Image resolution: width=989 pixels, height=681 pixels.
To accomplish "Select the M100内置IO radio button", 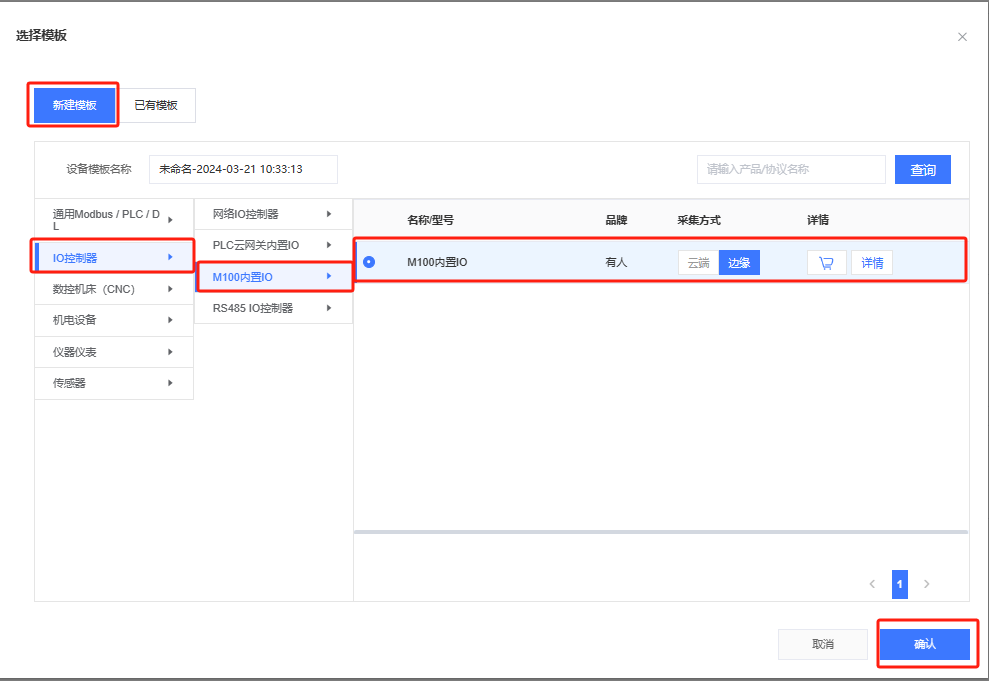I will (369, 262).
